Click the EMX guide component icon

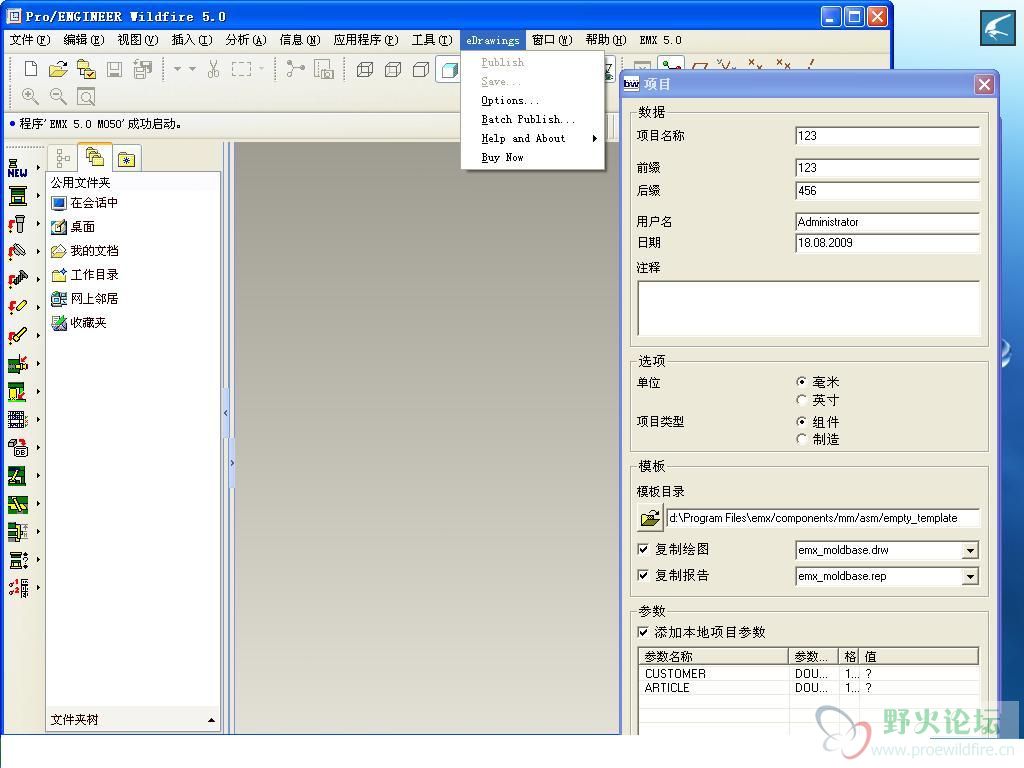click(18, 224)
